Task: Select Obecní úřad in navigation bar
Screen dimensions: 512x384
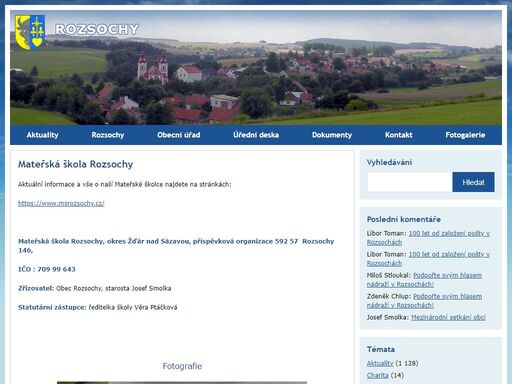Action: pos(179,135)
